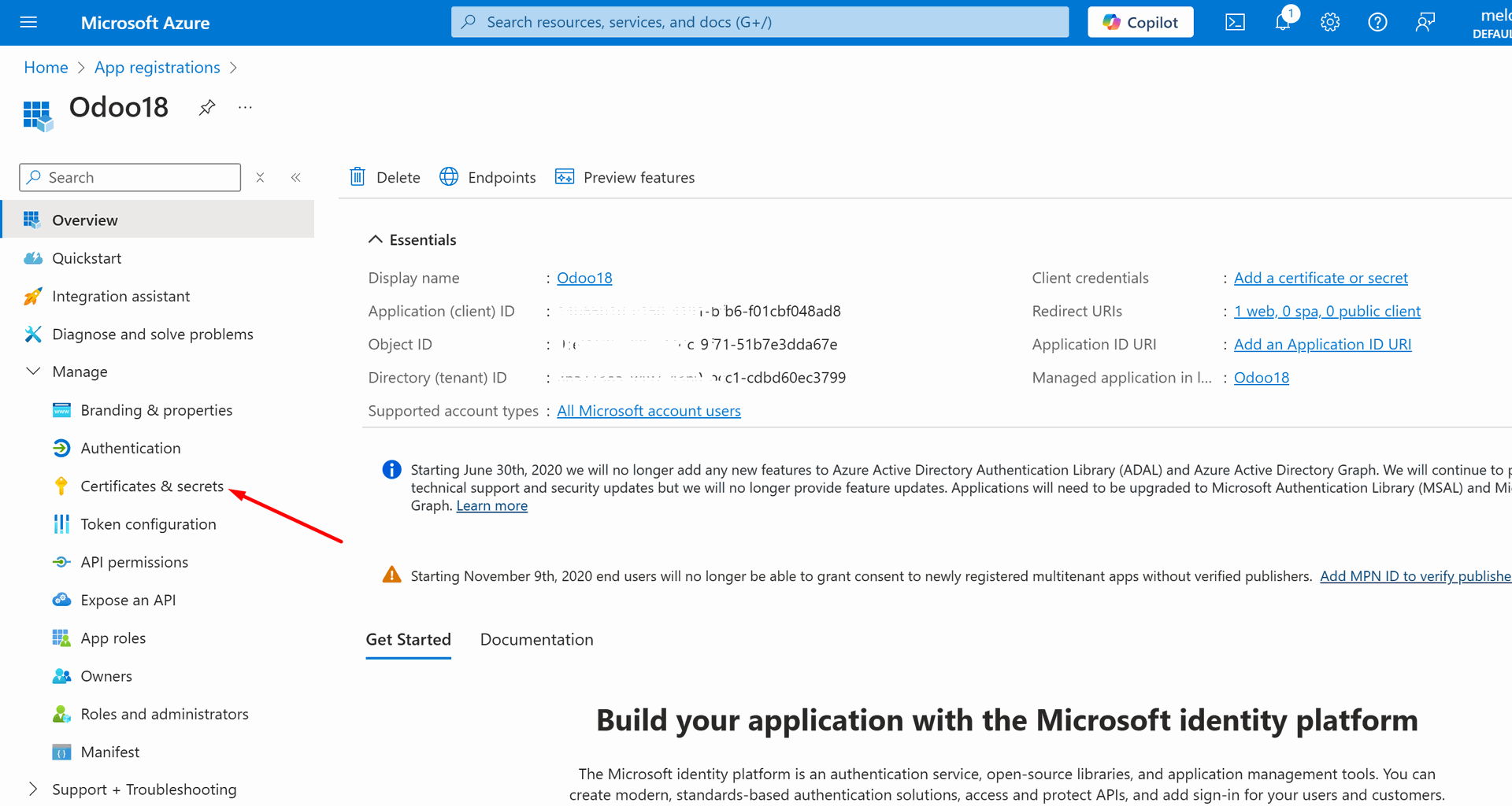Click the Microsoft Azure logo text
Viewport: 1512px width, 806px height.
[145, 23]
